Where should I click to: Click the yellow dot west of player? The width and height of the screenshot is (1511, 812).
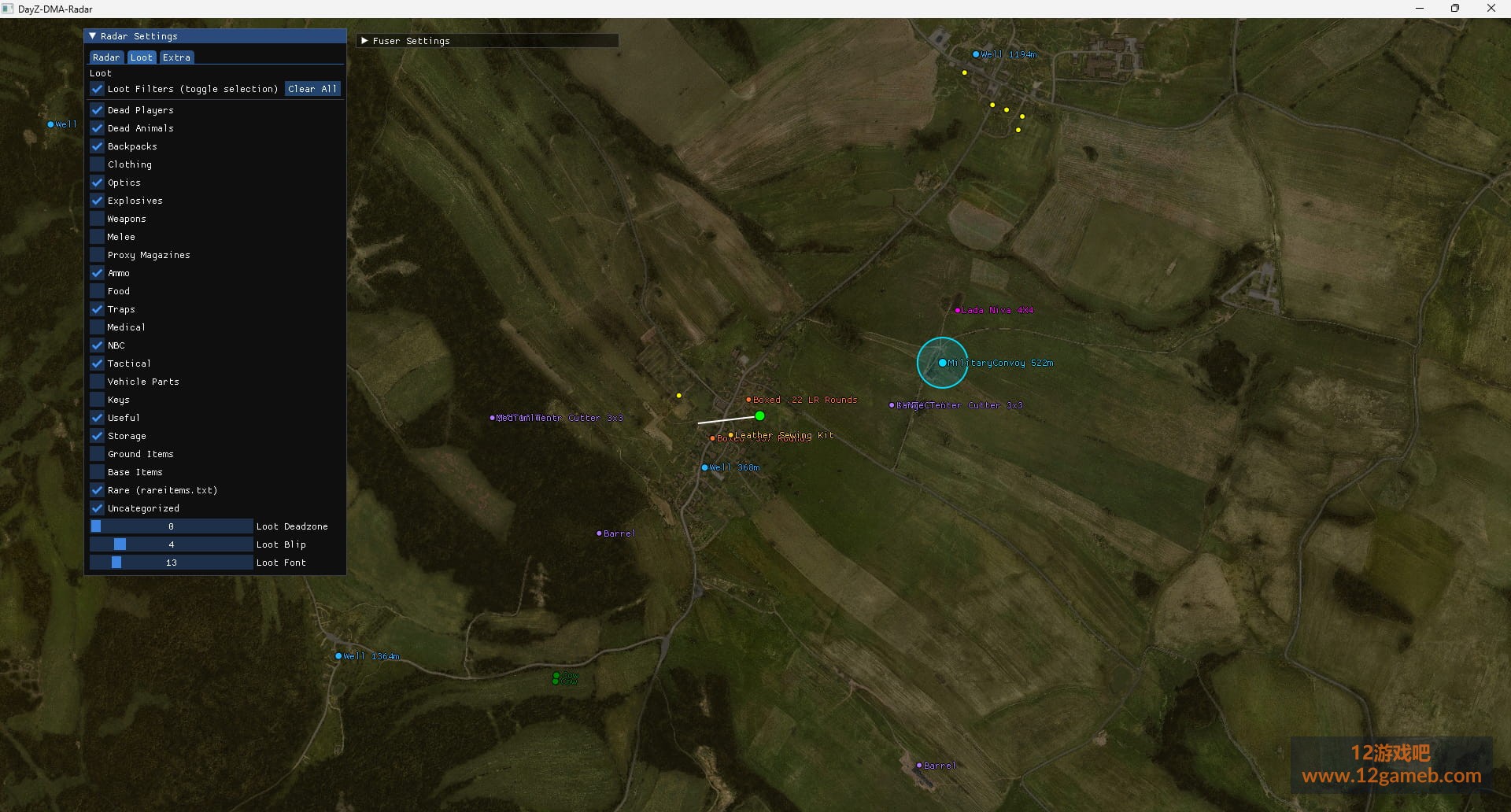(678, 395)
